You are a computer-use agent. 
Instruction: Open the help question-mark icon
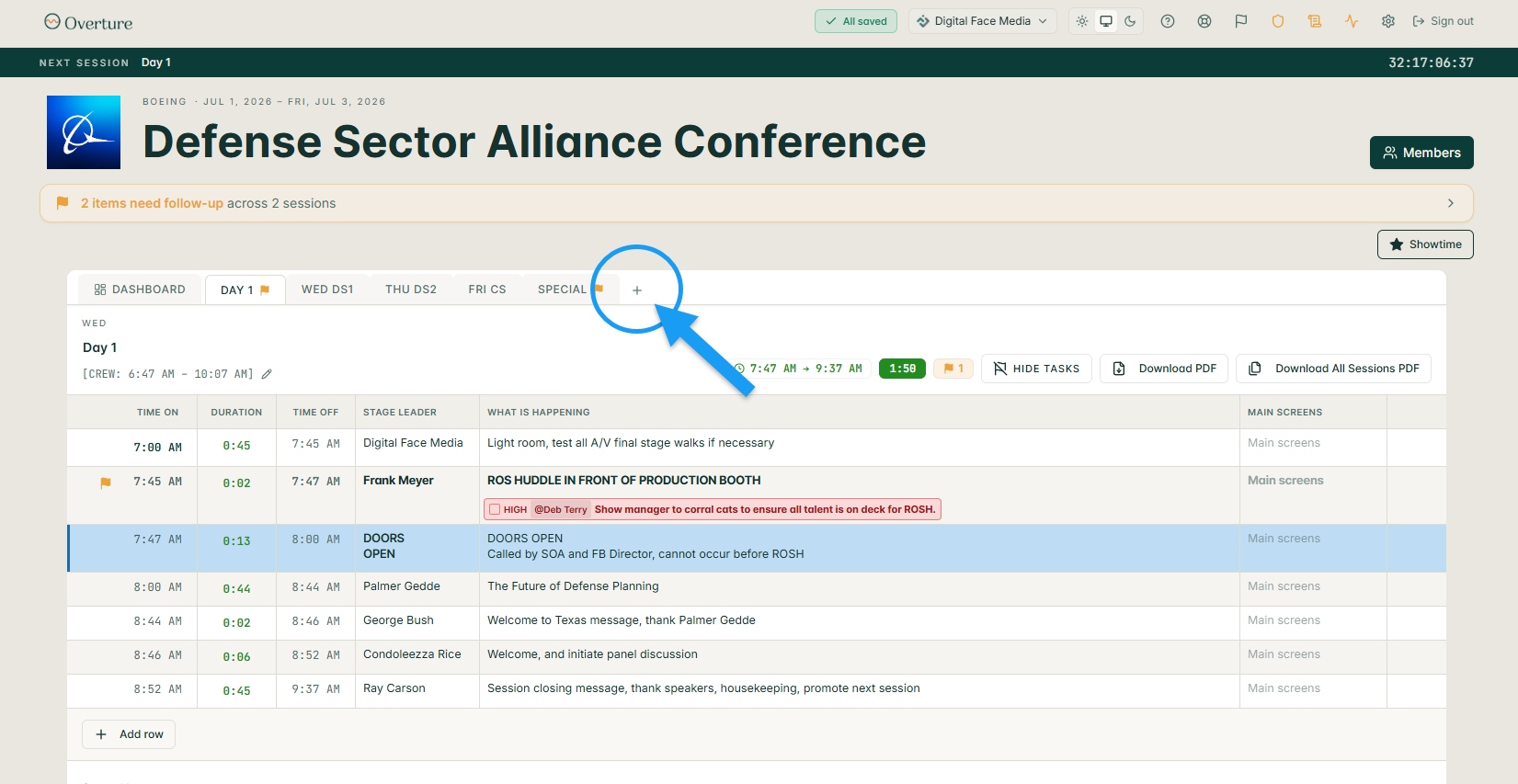(x=1168, y=21)
